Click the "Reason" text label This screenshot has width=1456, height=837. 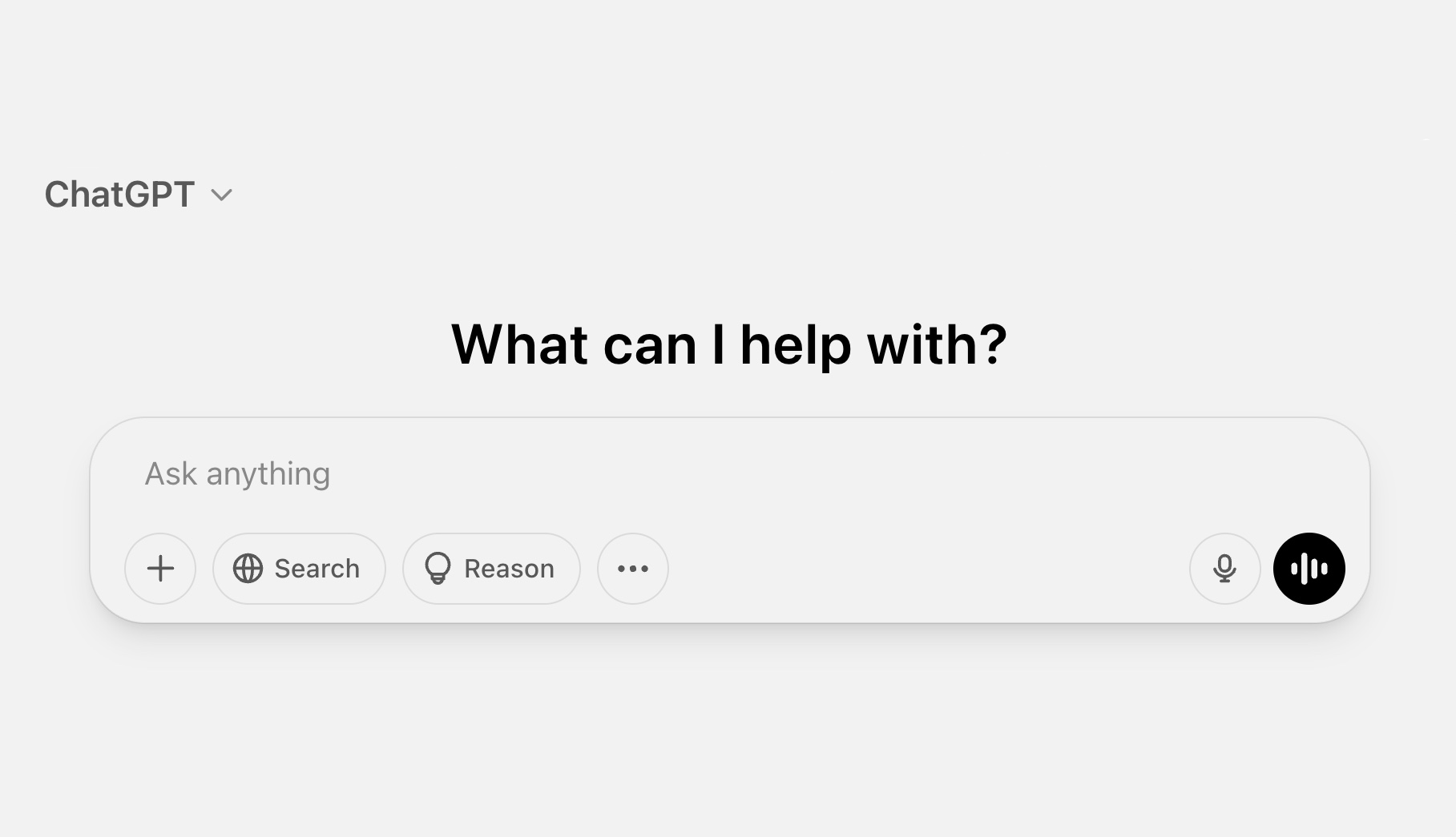pyautogui.click(x=509, y=569)
